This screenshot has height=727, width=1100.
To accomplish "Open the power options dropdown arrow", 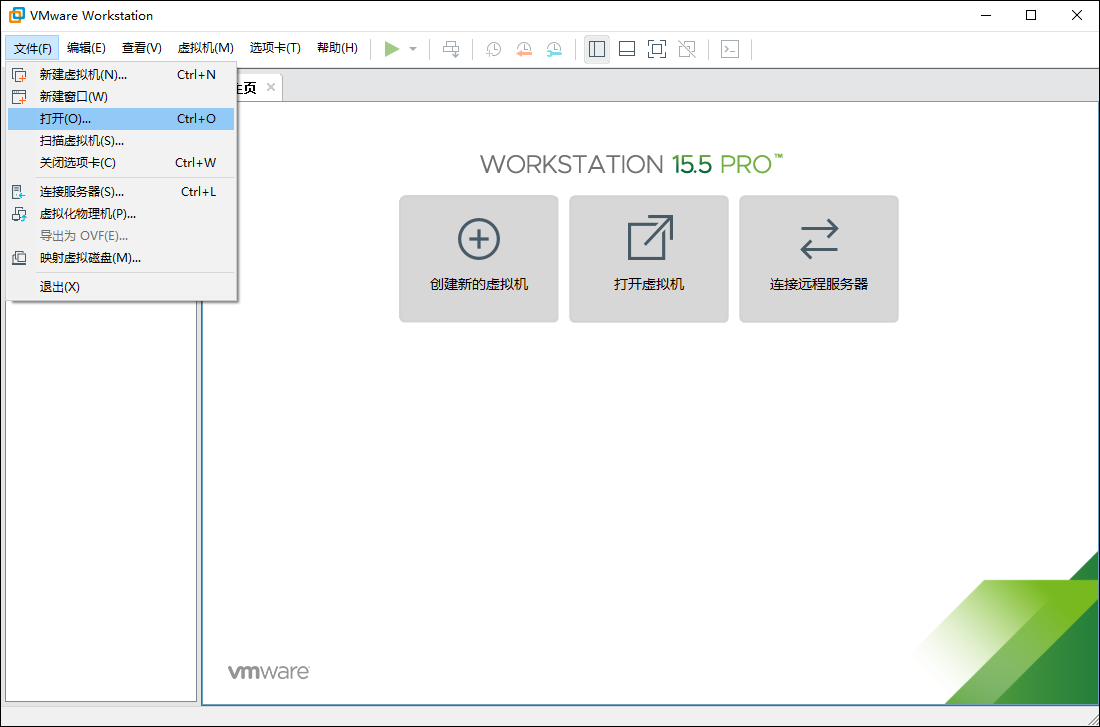I will click(x=413, y=49).
